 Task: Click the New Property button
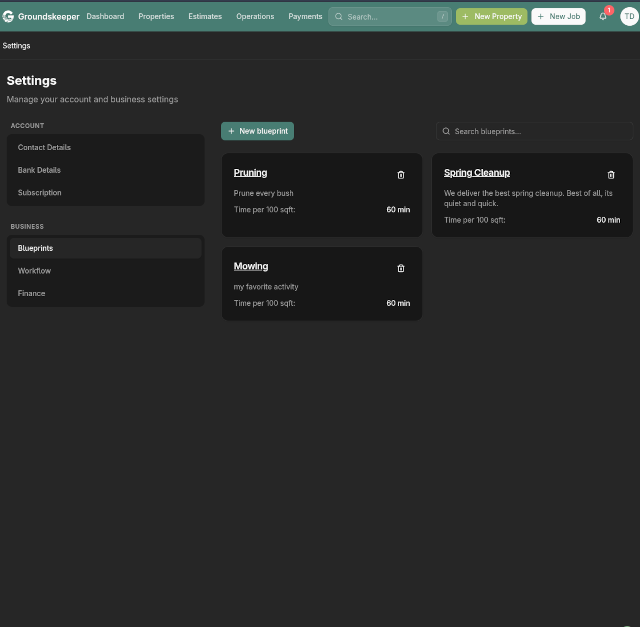(491, 16)
